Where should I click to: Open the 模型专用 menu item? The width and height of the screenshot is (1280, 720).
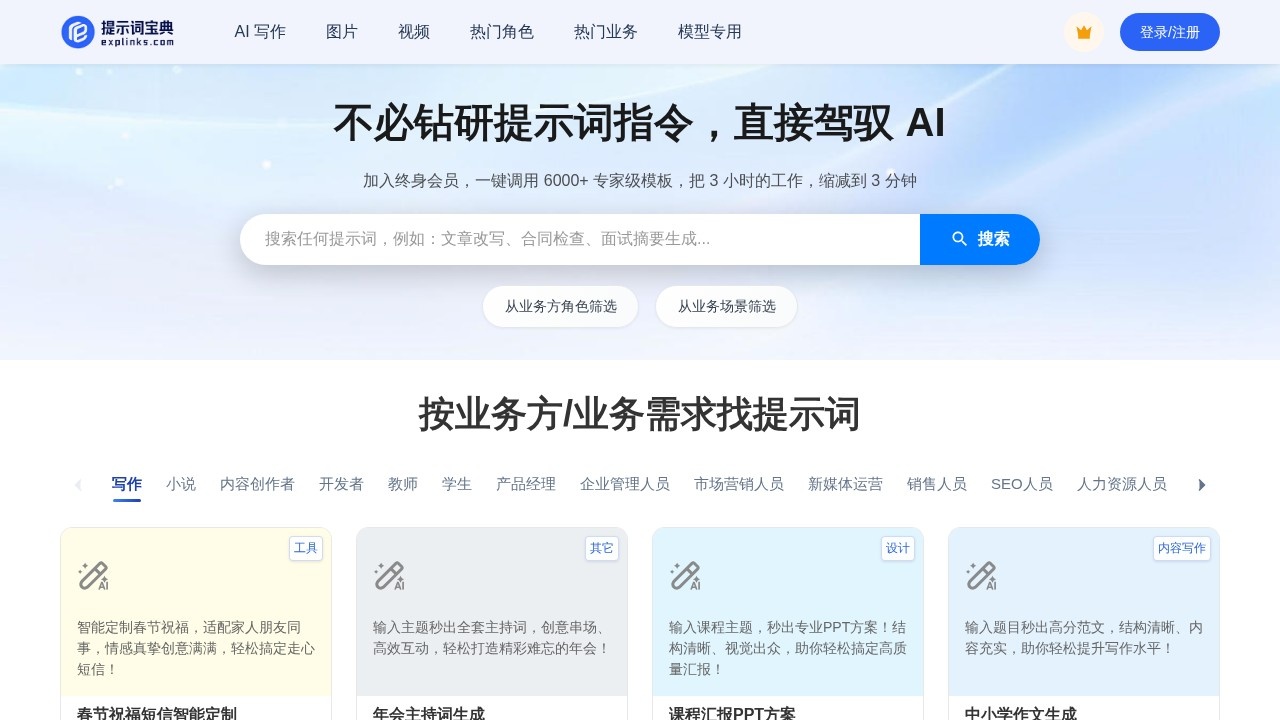click(709, 31)
